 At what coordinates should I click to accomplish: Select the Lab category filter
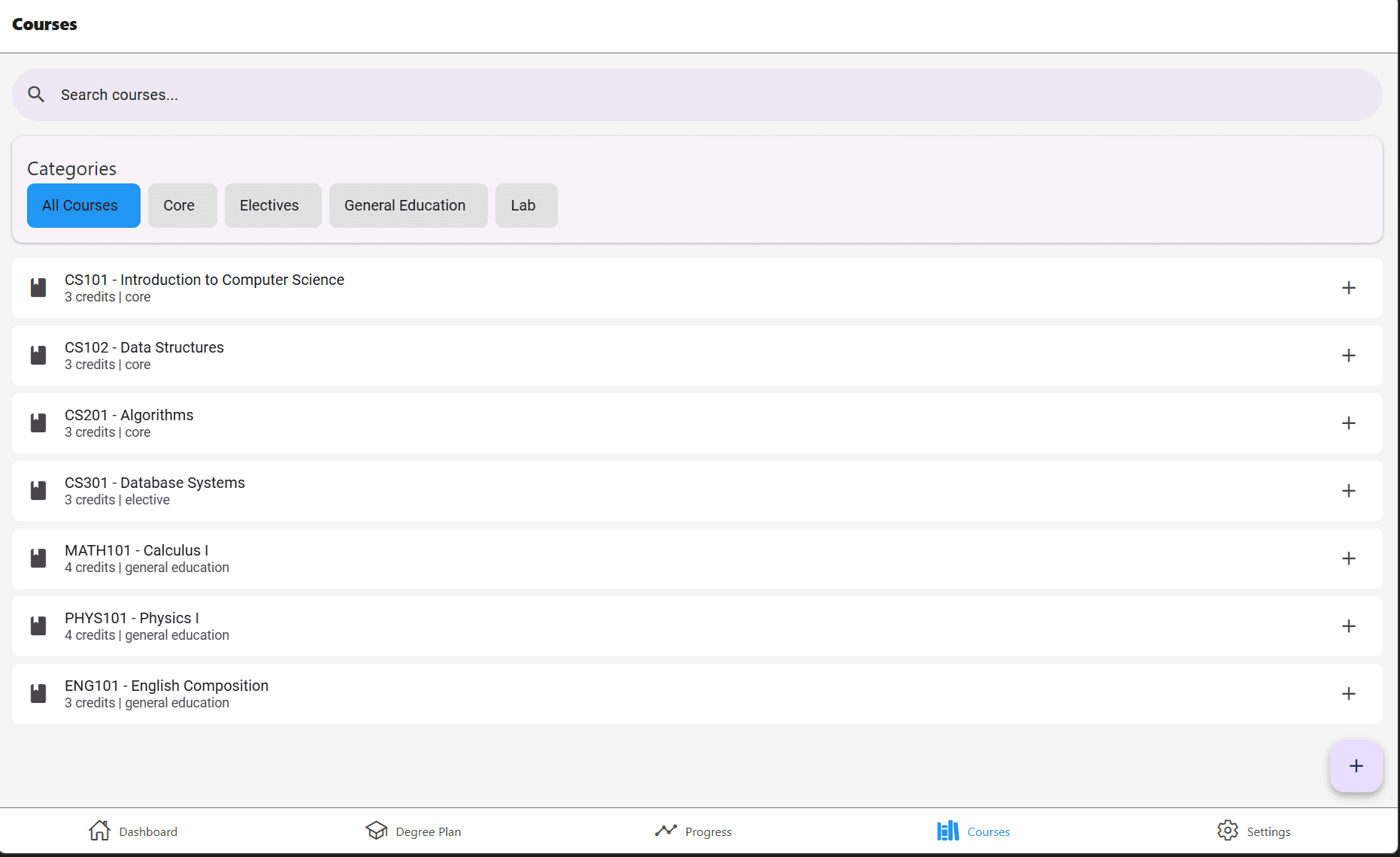pyautogui.click(x=526, y=205)
